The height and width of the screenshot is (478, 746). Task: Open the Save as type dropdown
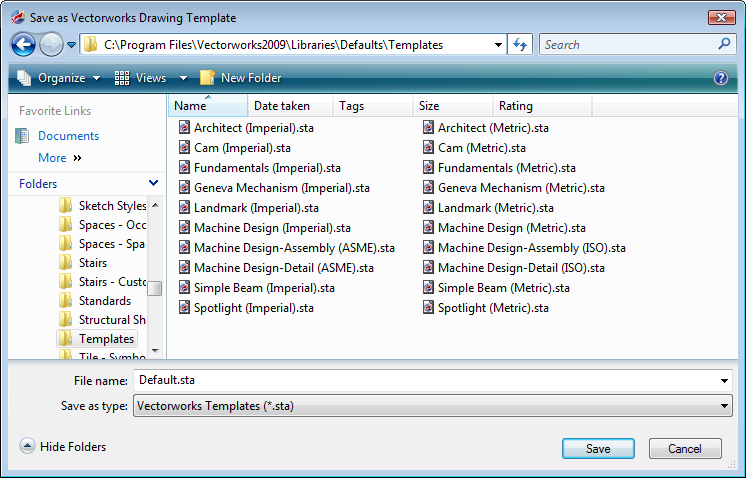pos(724,406)
